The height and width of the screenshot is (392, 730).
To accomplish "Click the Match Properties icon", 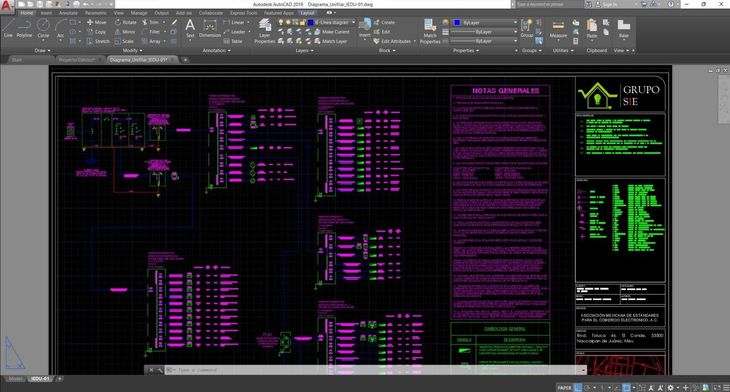I will [x=430, y=32].
